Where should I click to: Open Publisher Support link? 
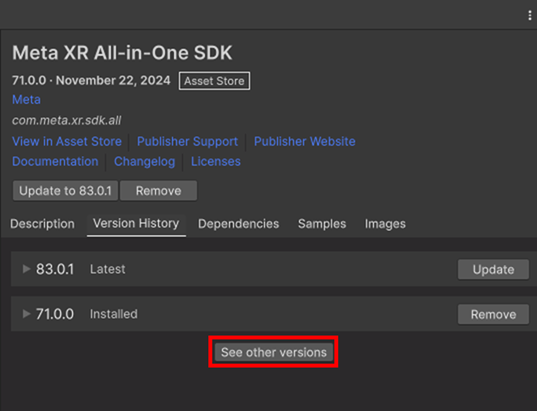pyautogui.click(x=187, y=141)
